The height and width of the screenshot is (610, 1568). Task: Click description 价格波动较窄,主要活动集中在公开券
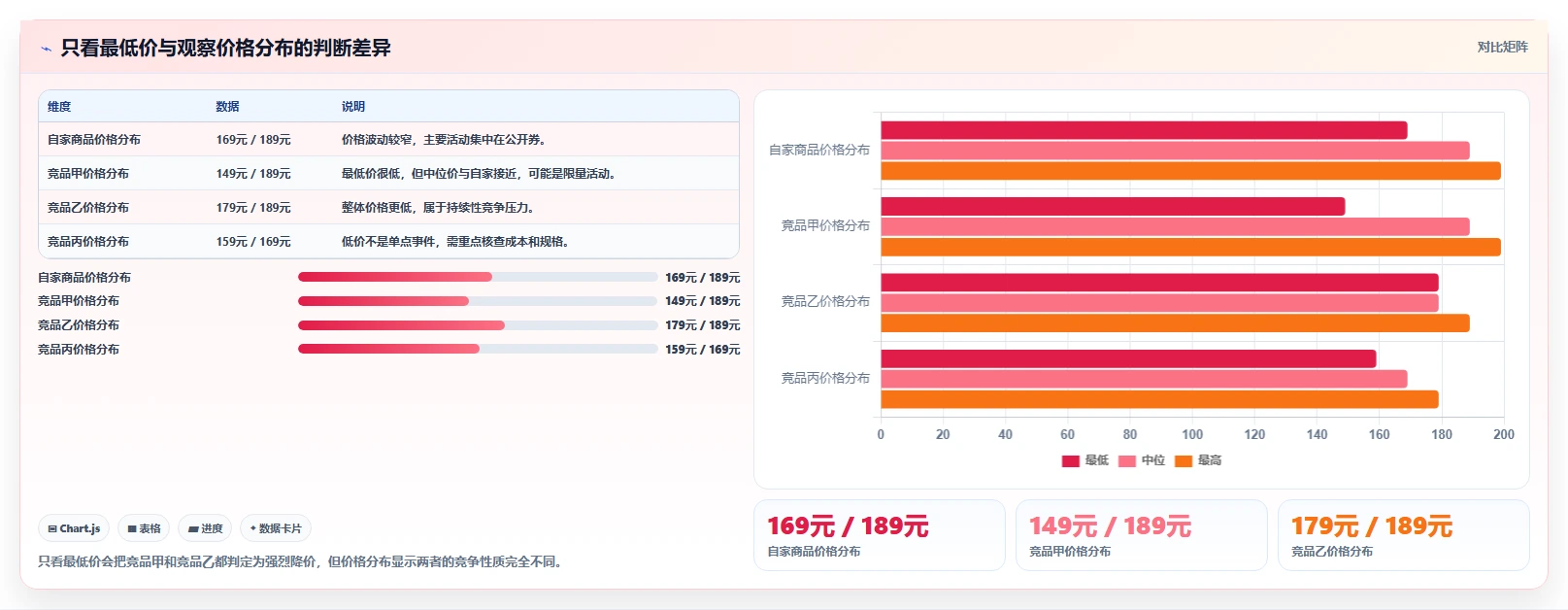coord(445,140)
